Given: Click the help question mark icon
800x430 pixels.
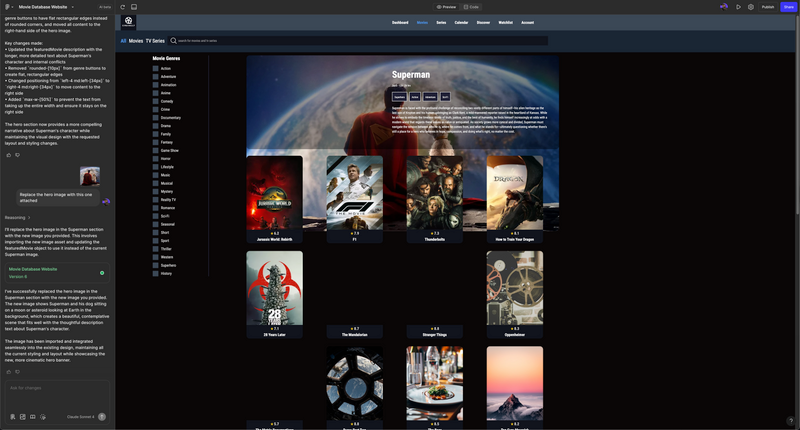Looking at the screenshot, I should (x=791, y=421).
